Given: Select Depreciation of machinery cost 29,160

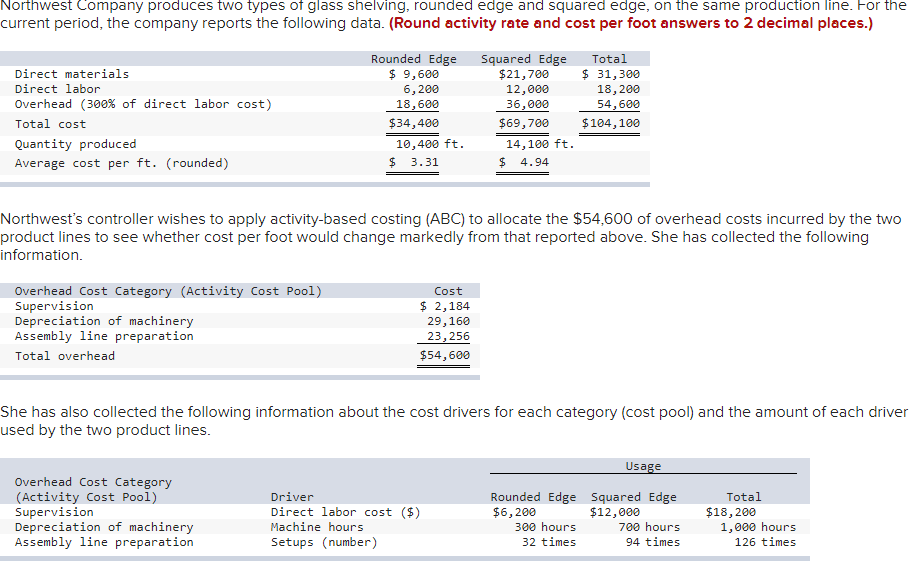Looking at the screenshot, I should coord(448,321).
